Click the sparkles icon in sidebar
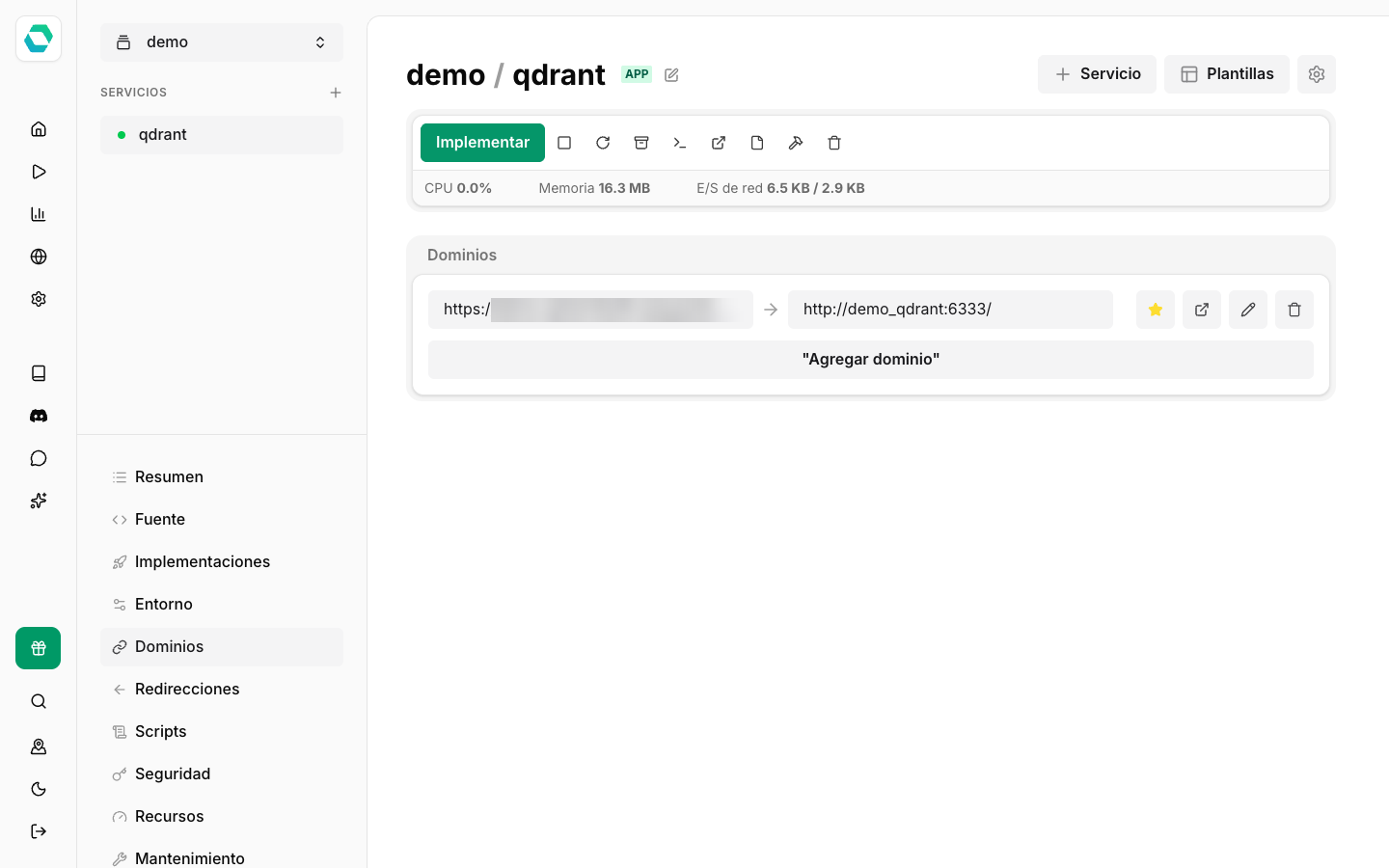The height and width of the screenshot is (868, 1389). [39, 501]
